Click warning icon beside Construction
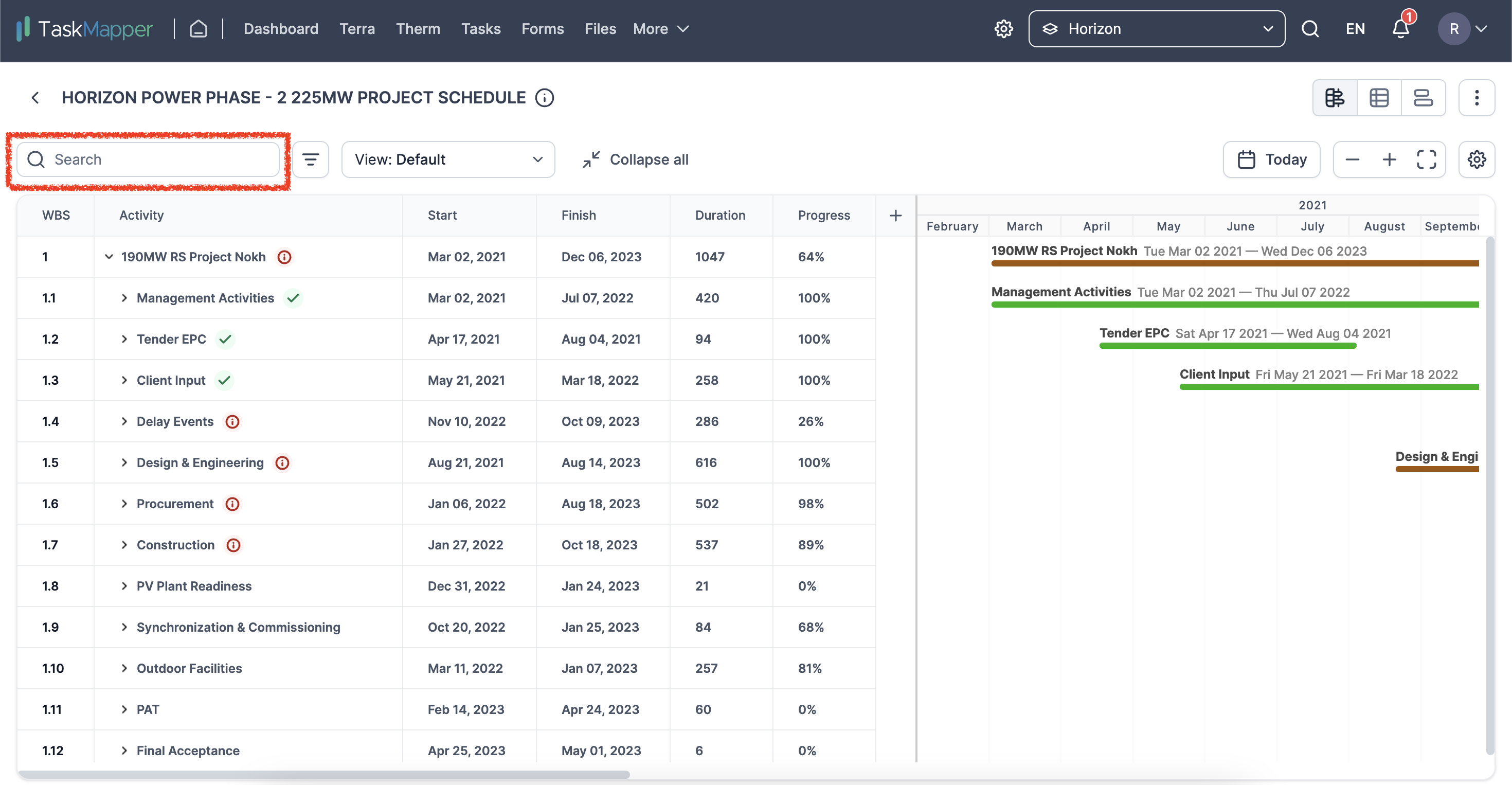Viewport: 1512px width, 785px height. click(233, 545)
